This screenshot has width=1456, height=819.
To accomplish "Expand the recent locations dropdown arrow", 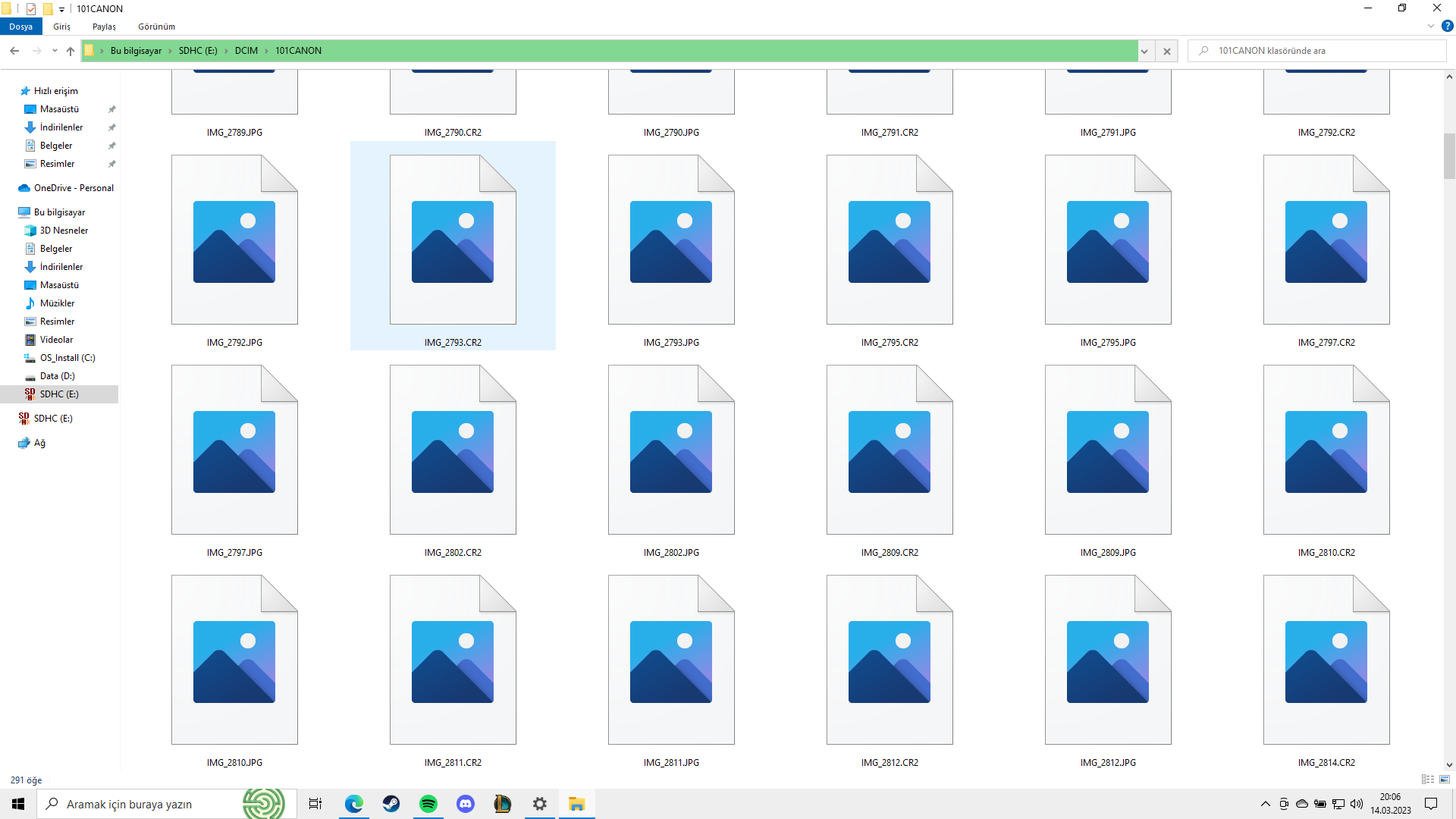I will click(x=55, y=51).
